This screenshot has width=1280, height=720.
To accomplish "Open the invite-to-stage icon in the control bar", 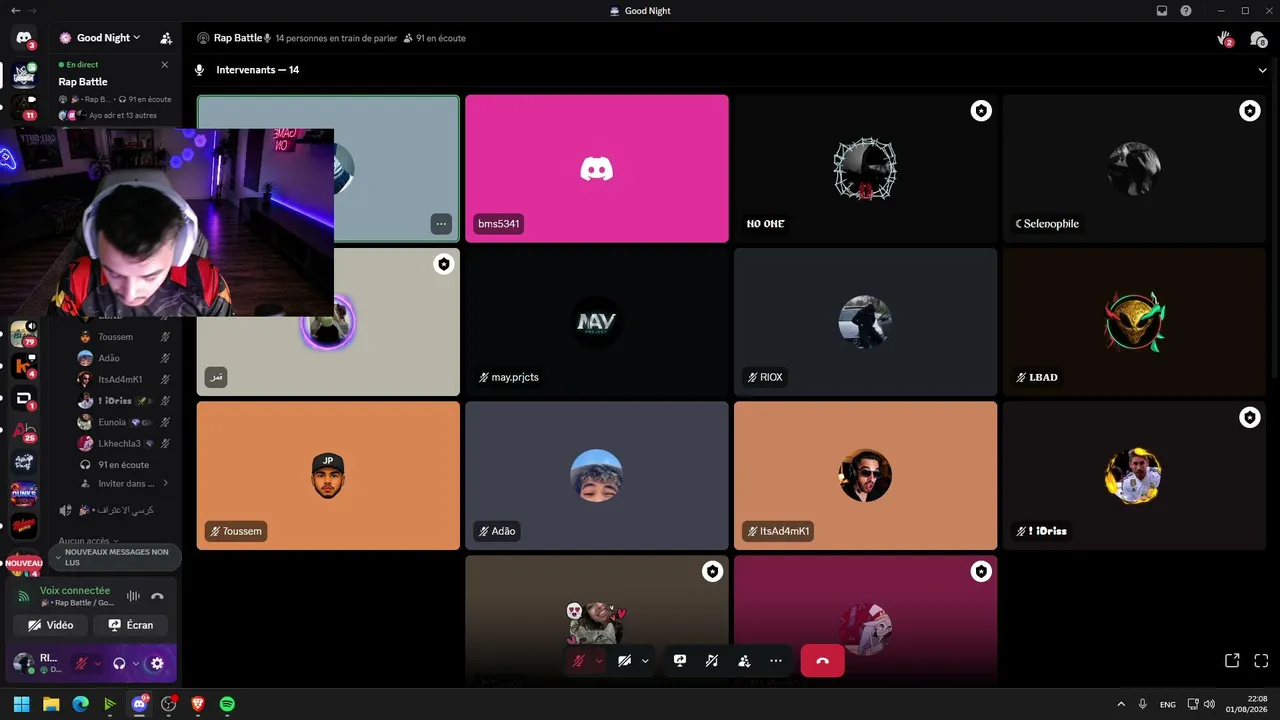I will (x=744, y=661).
